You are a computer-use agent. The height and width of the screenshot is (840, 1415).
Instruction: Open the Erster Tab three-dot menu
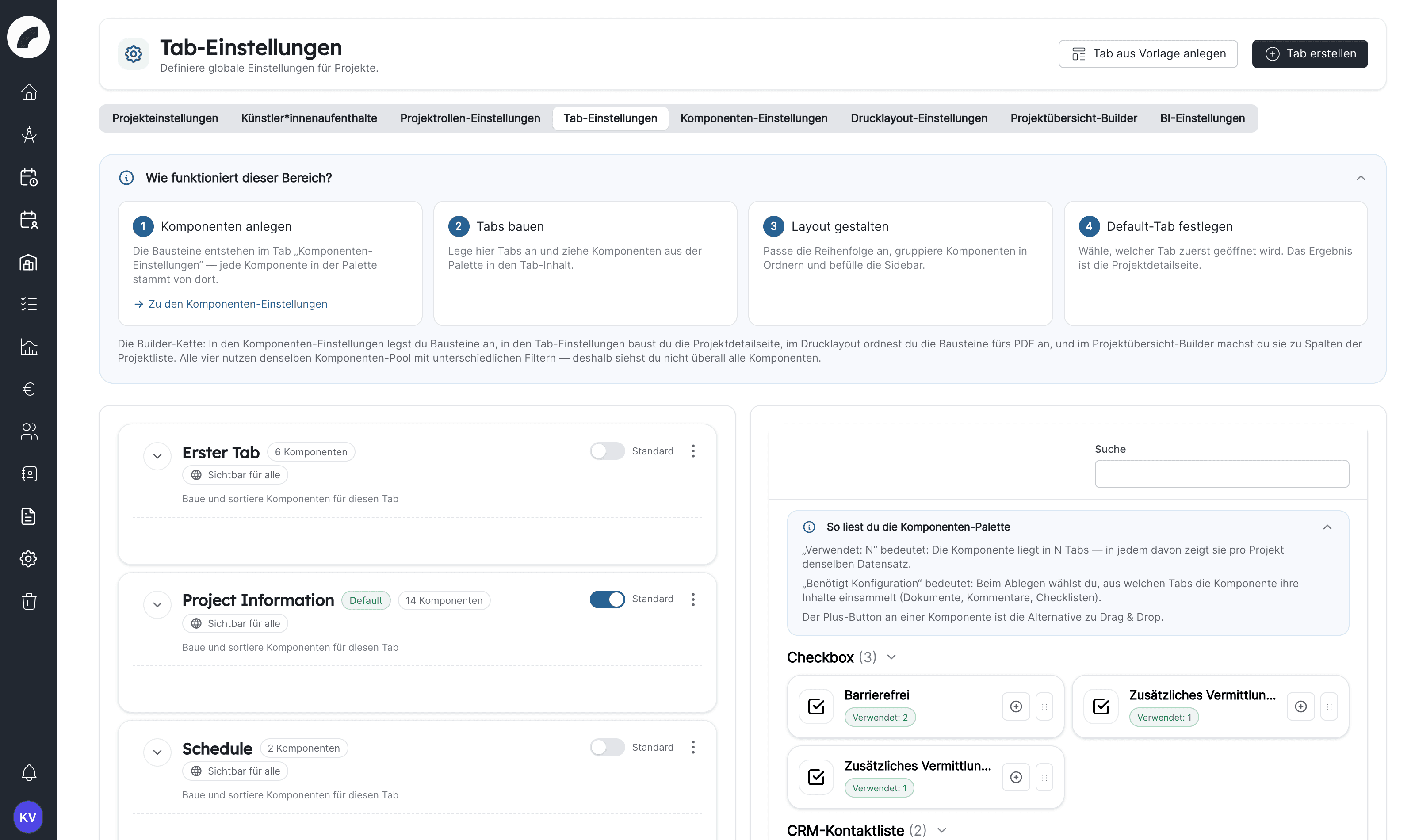tap(693, 451)
